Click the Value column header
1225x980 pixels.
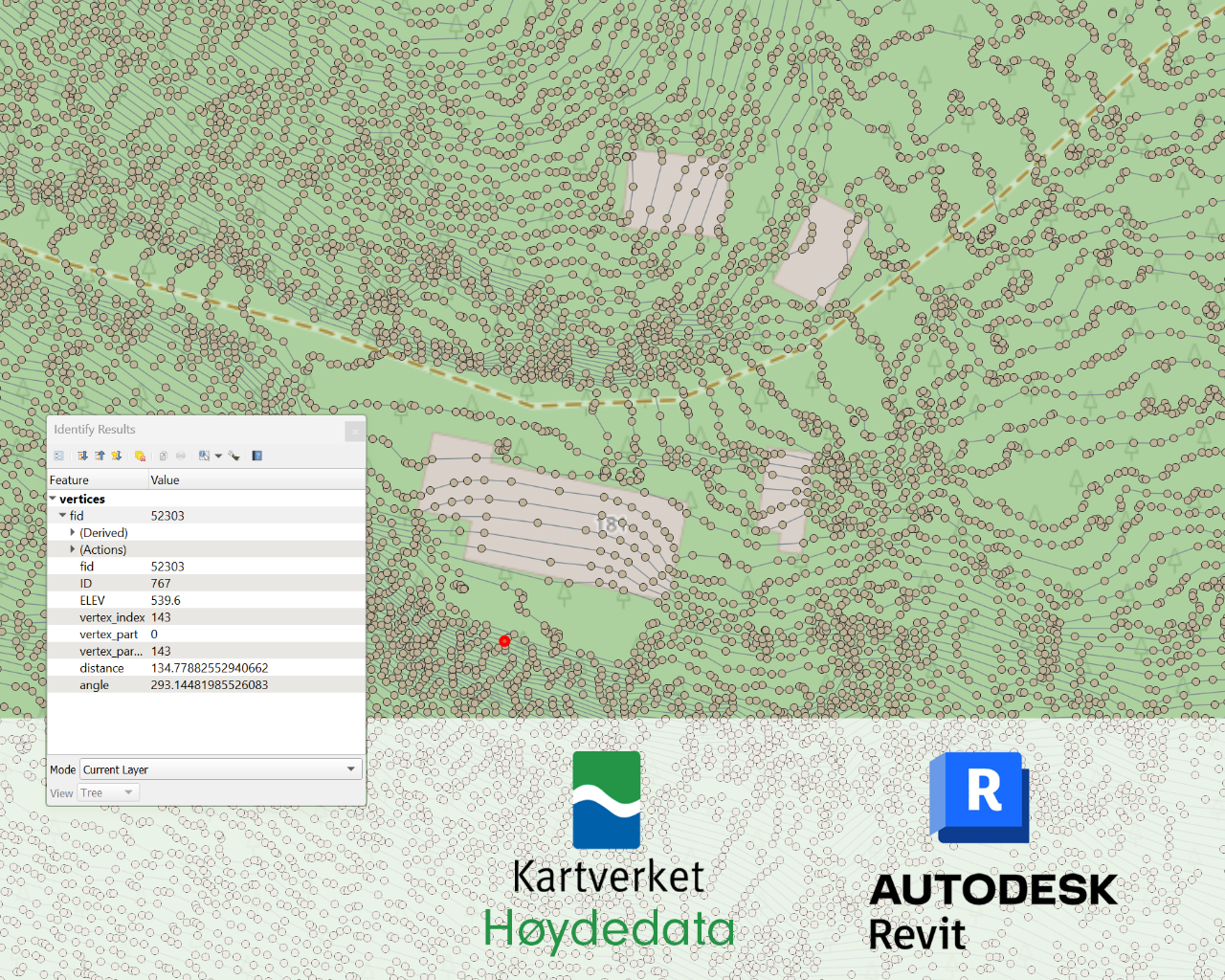pos(256,479)
